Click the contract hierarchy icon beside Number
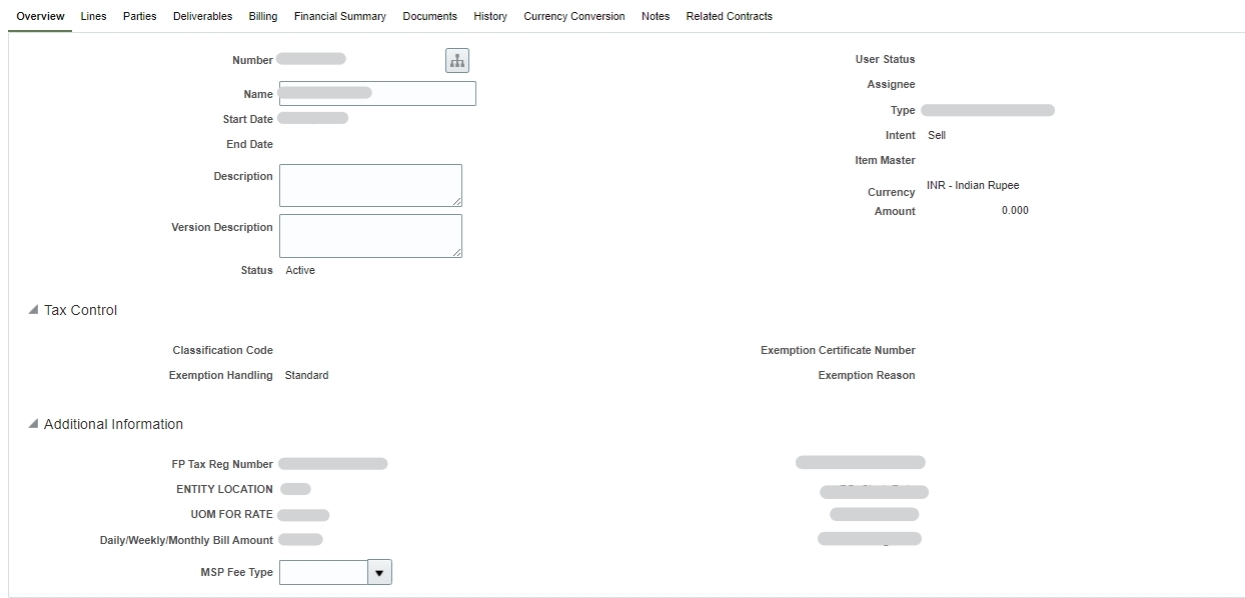 pyautogui.click(x=457, y=60)
